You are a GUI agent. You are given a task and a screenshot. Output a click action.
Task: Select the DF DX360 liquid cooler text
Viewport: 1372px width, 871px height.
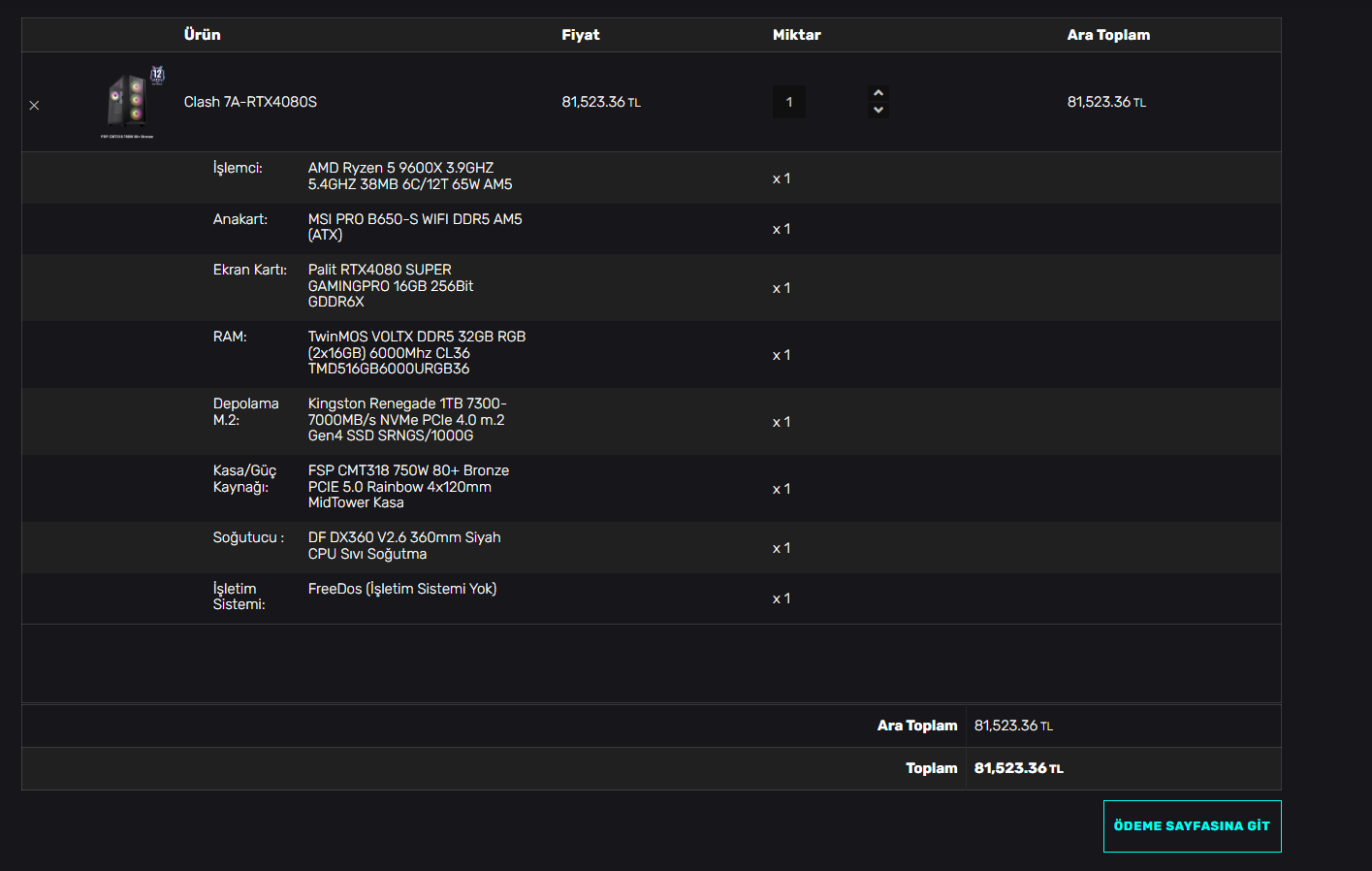click(x=404, y=546)
